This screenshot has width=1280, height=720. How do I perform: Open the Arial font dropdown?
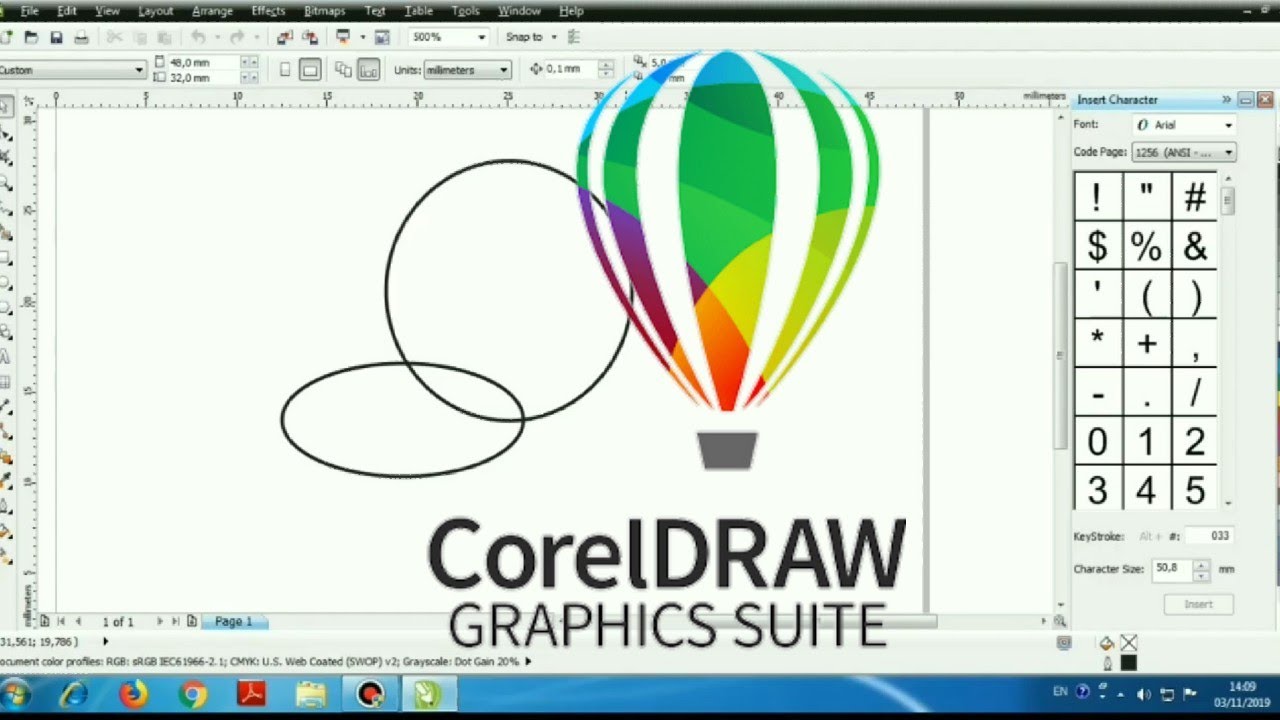1227,125
